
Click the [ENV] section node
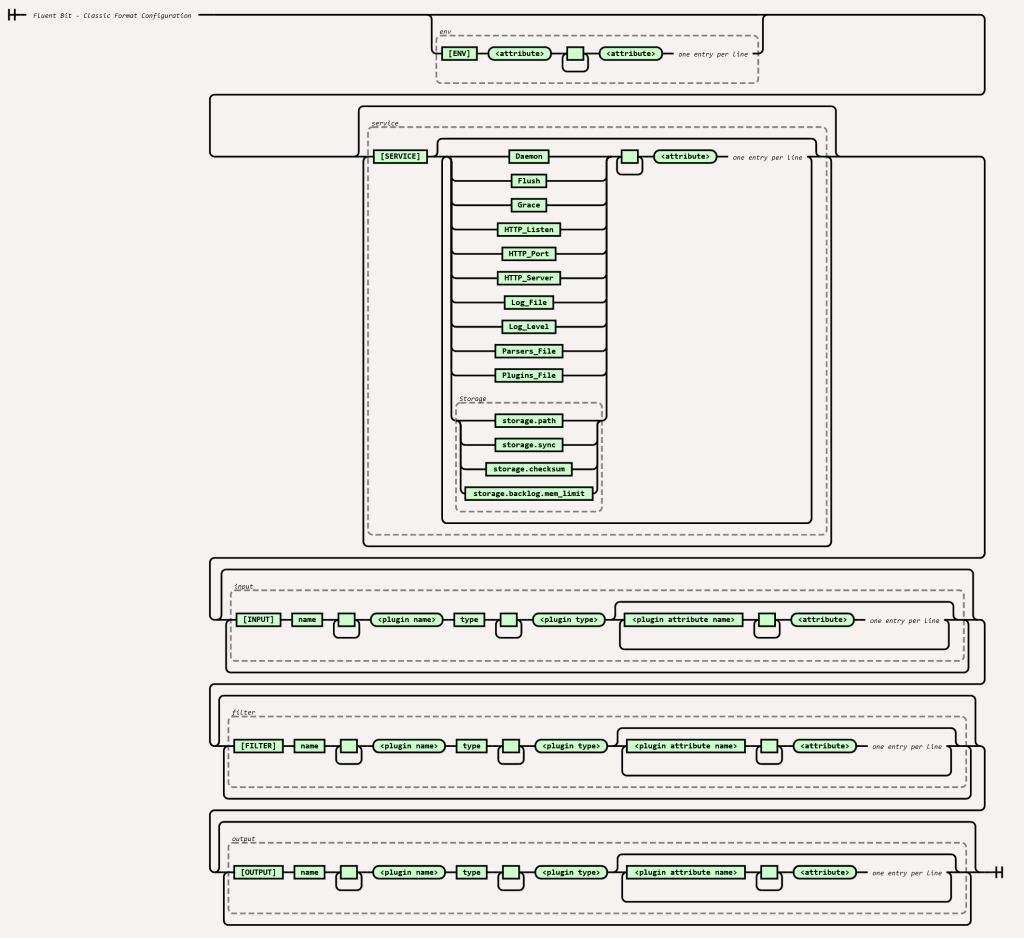point(459,53)
